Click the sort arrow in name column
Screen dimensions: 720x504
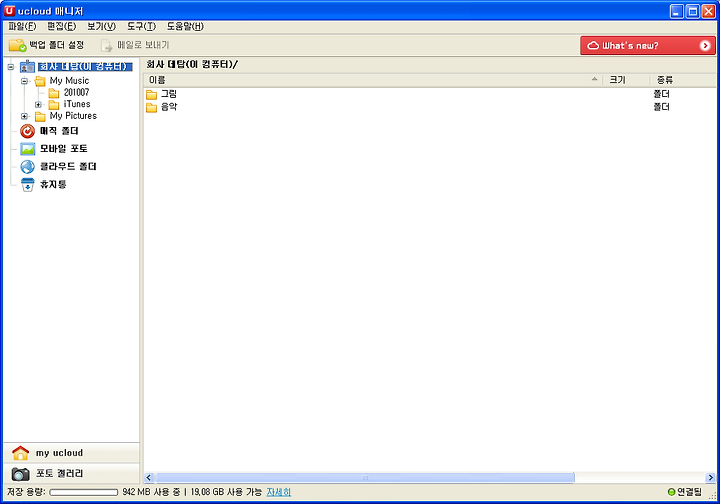tap(594, 79)
